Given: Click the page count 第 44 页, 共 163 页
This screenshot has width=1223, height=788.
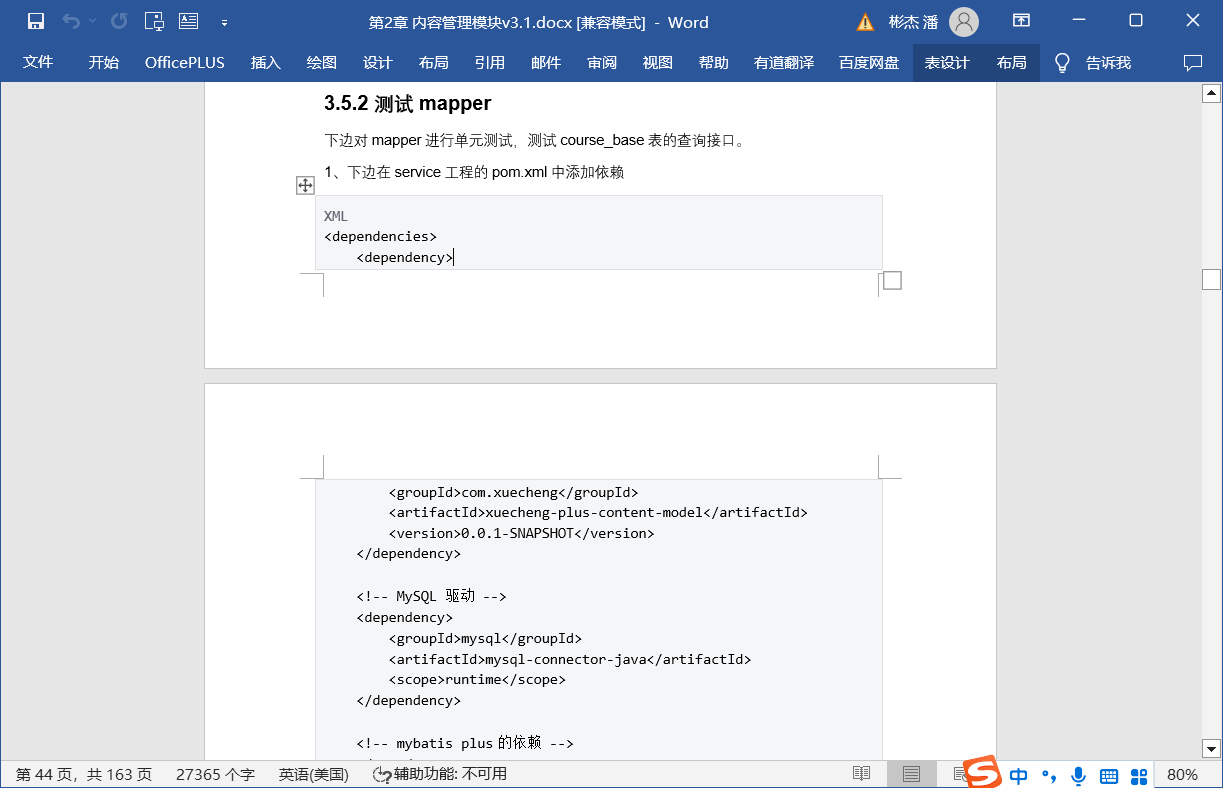Looking at the screenshot, I should tap(84, 774).
